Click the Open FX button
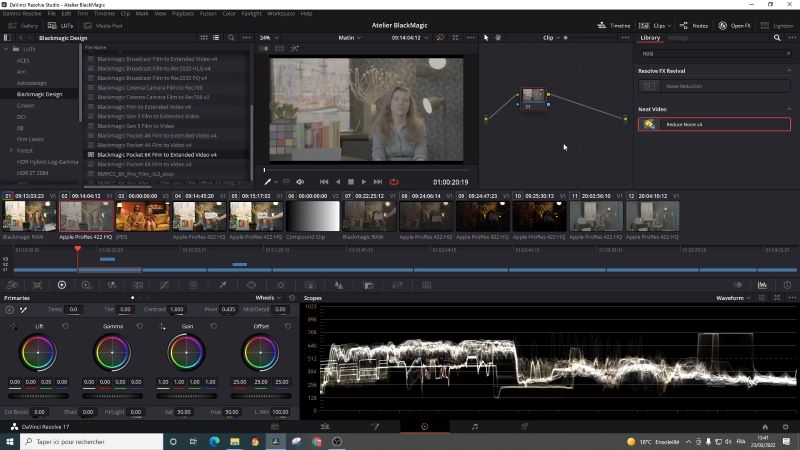The image size is (800, 450). 735,25
